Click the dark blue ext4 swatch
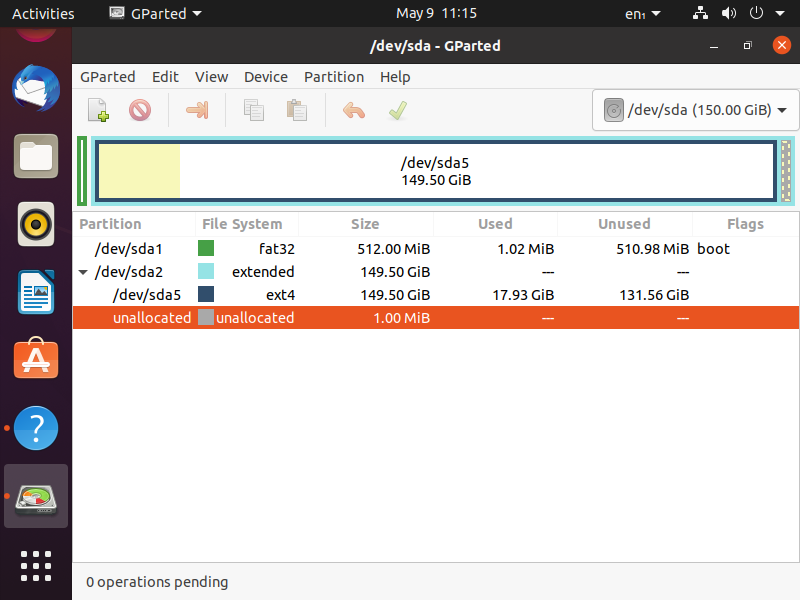This screenshot has height=600, width=800. click(206, 294)
